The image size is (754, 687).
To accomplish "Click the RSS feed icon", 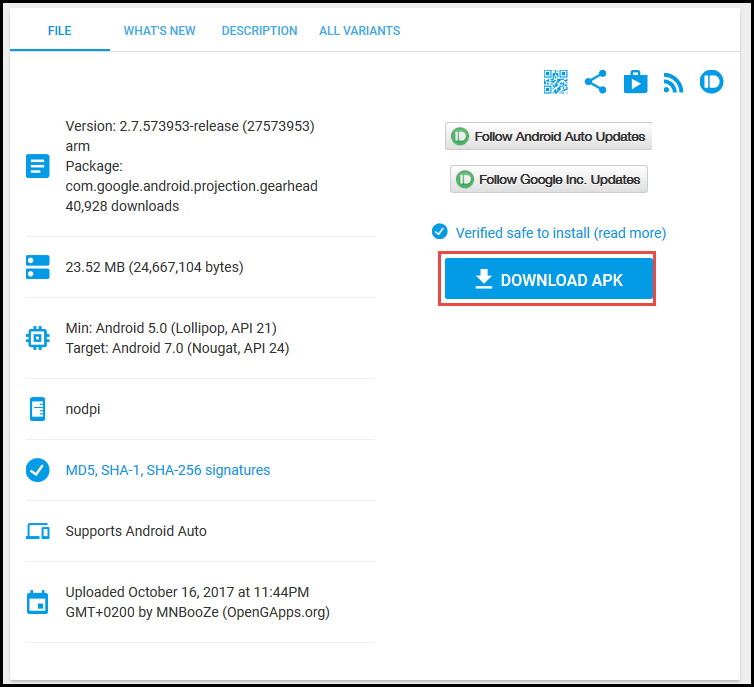I will [673, 82].
